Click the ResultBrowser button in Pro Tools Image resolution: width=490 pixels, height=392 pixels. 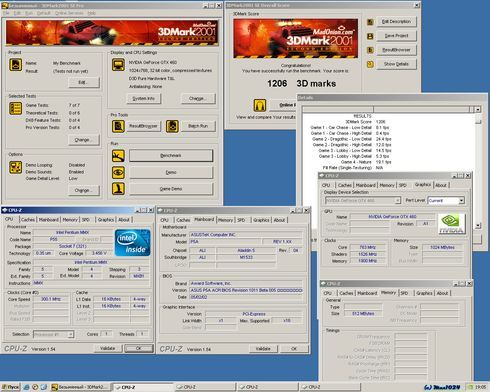click(143, 126)
